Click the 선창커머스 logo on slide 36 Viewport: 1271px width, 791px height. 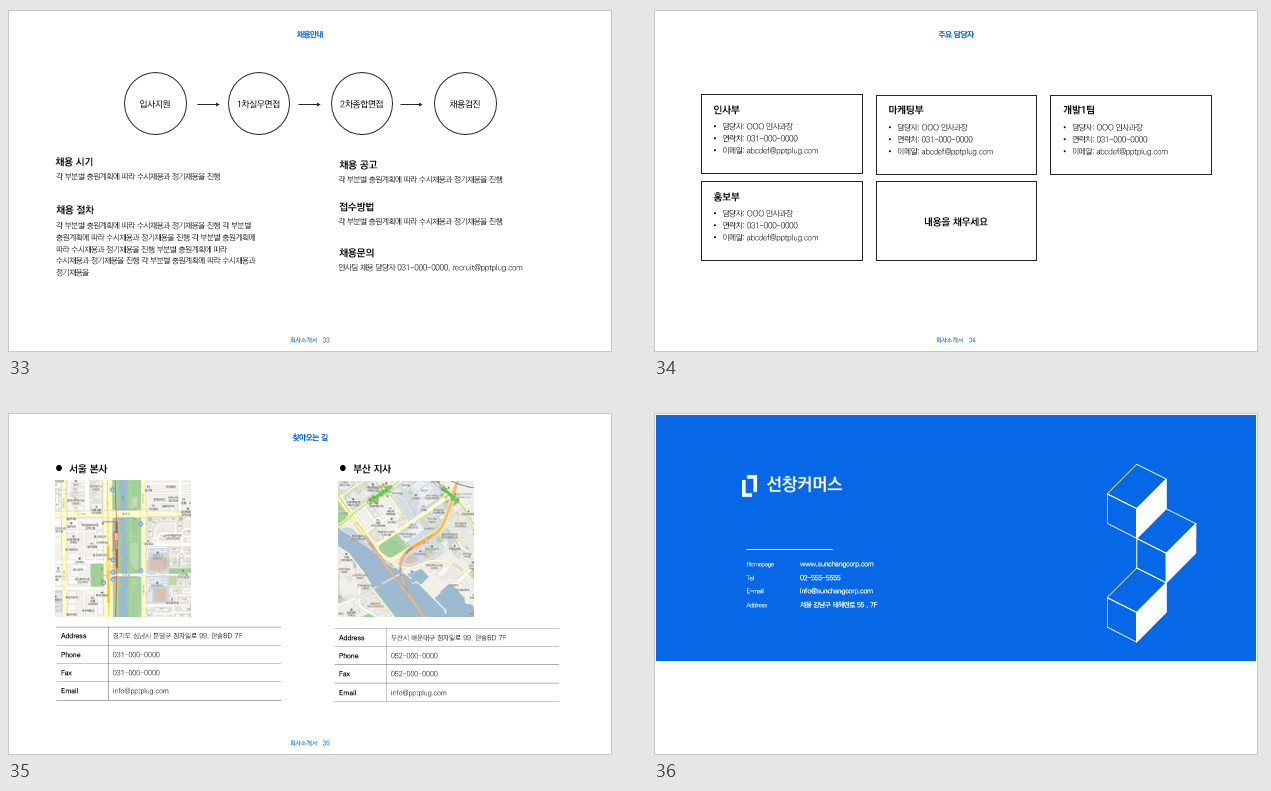pos(792,485)
